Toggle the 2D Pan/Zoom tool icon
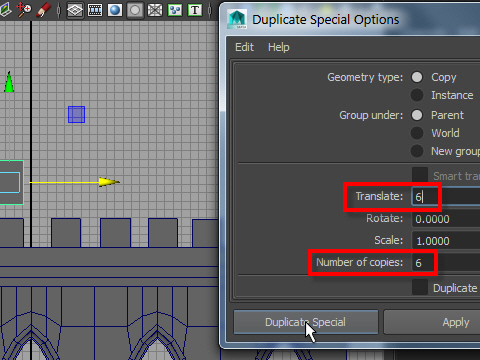The width and height of the screenshot is (480, 360). tap(24, 10)
